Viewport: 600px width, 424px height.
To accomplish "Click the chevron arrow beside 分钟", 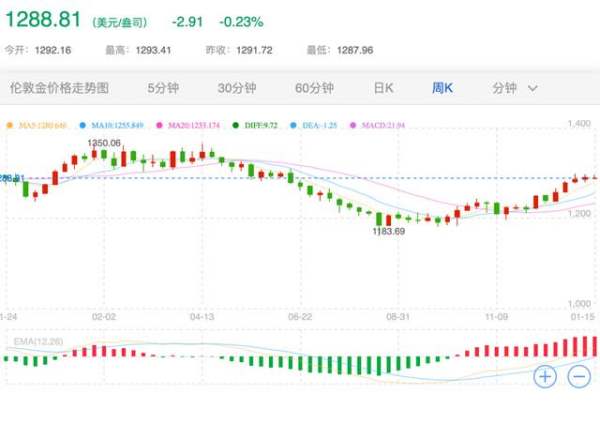I will pyautogui.click(x=533, y=88).
